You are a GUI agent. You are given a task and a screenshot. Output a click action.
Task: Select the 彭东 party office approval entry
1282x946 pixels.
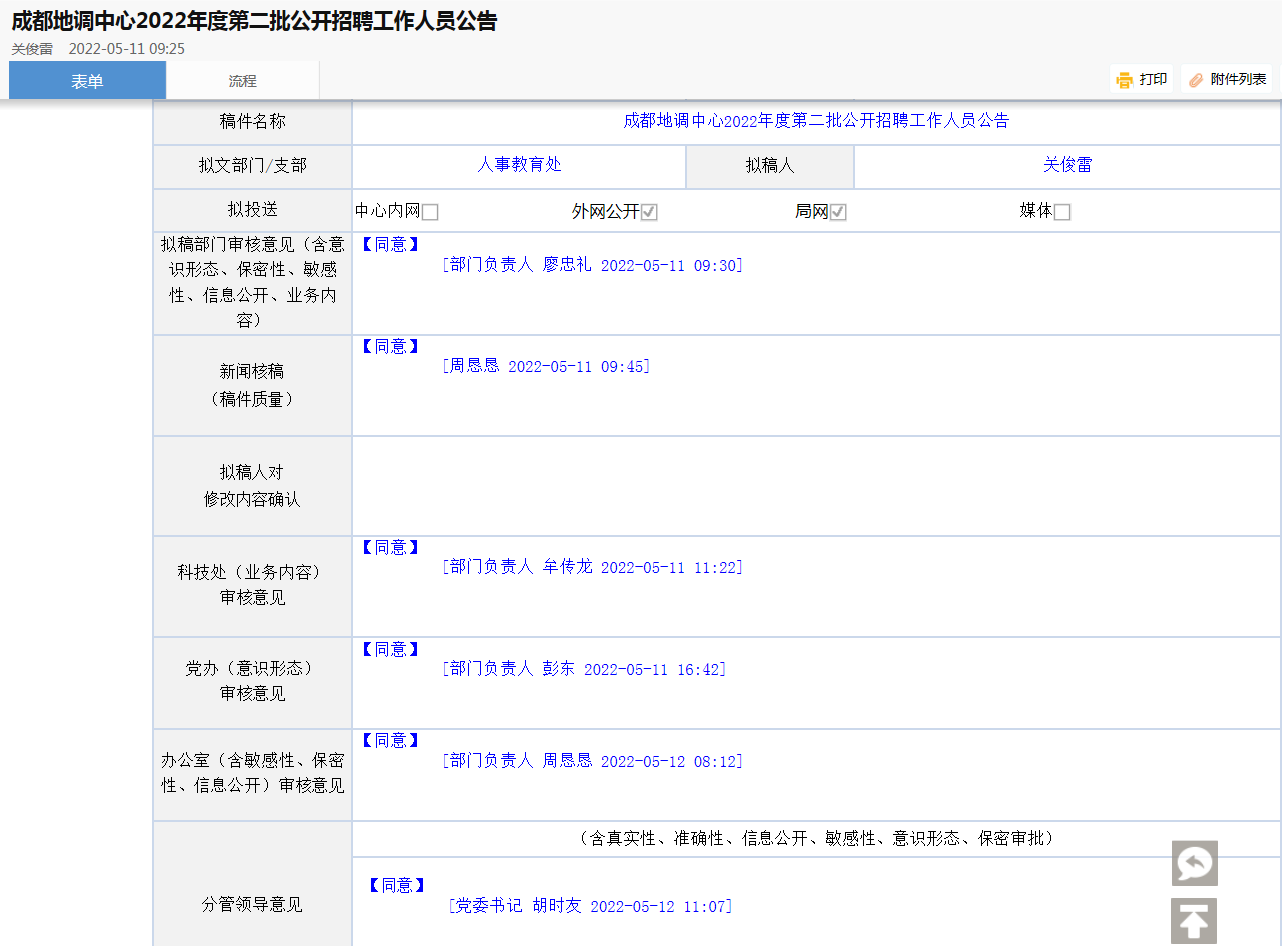(584, 669)
